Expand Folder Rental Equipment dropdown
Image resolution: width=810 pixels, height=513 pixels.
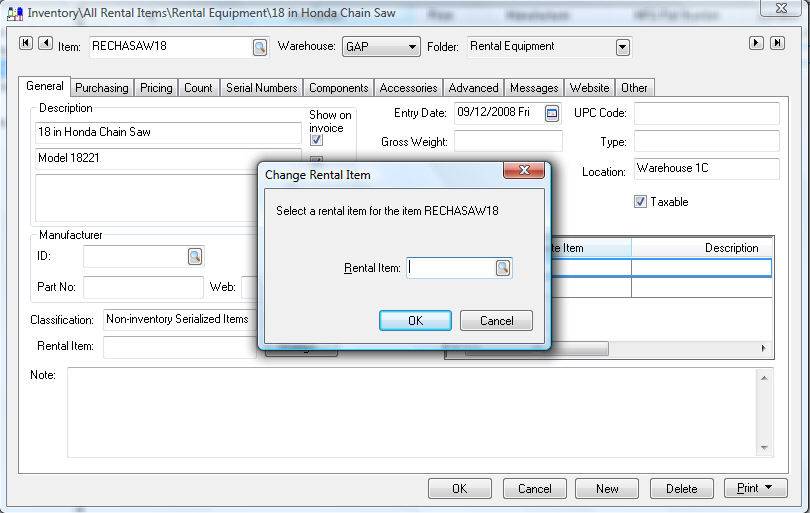click(x=622, y=47)
